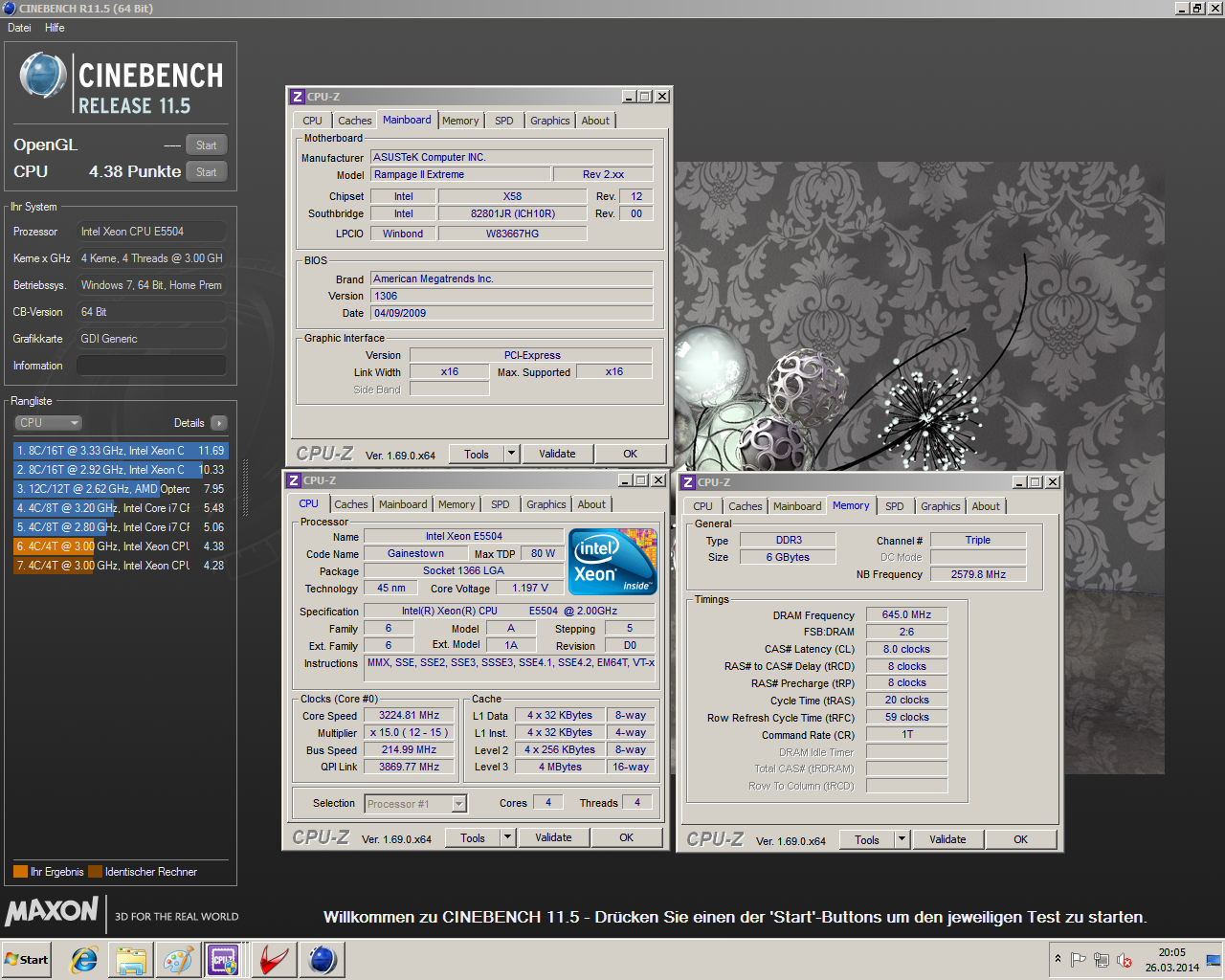The image size is (1225, 980).
Task: Open the Datei menu
Action: (19, 28)
